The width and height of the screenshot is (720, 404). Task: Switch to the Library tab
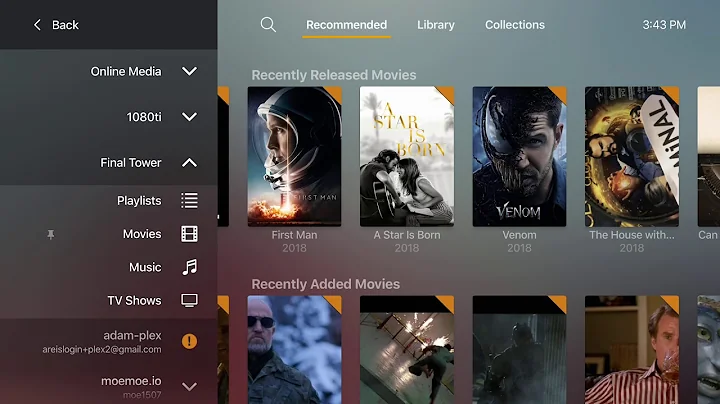(436, 25)
